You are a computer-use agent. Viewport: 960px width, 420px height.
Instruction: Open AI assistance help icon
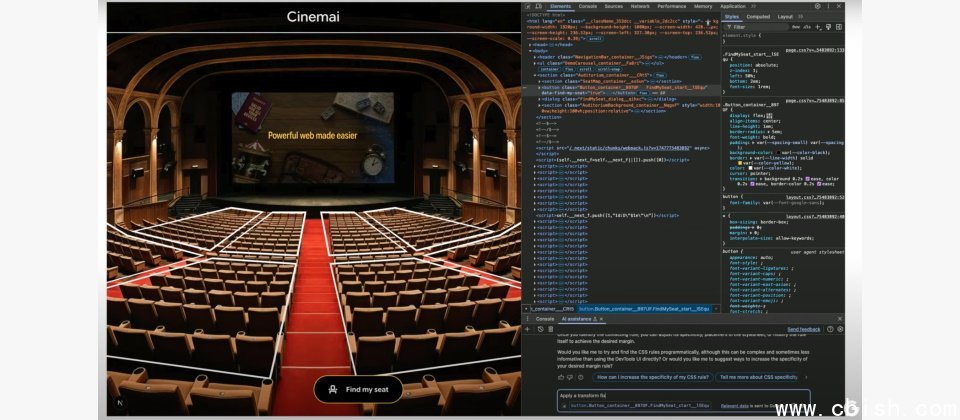[x=830, y=329]
